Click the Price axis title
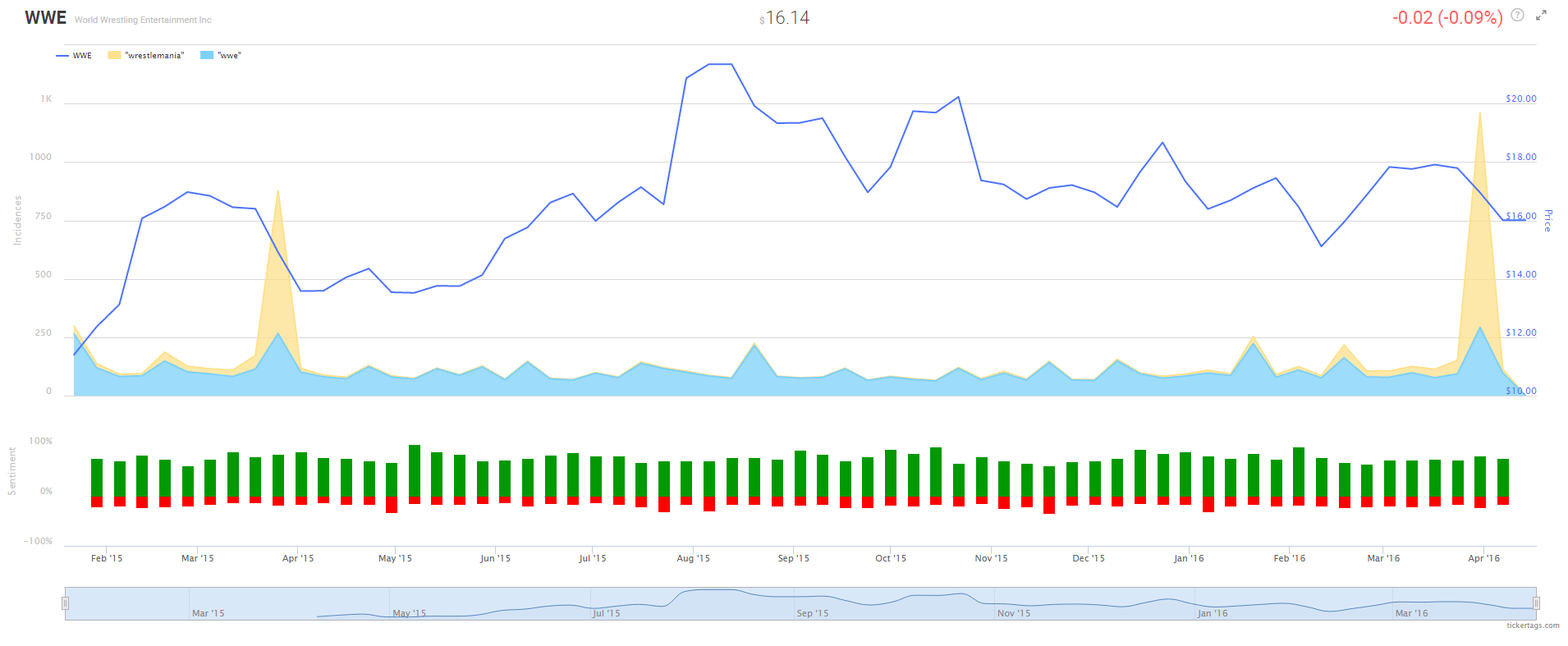 click(x=1547, y=221)
